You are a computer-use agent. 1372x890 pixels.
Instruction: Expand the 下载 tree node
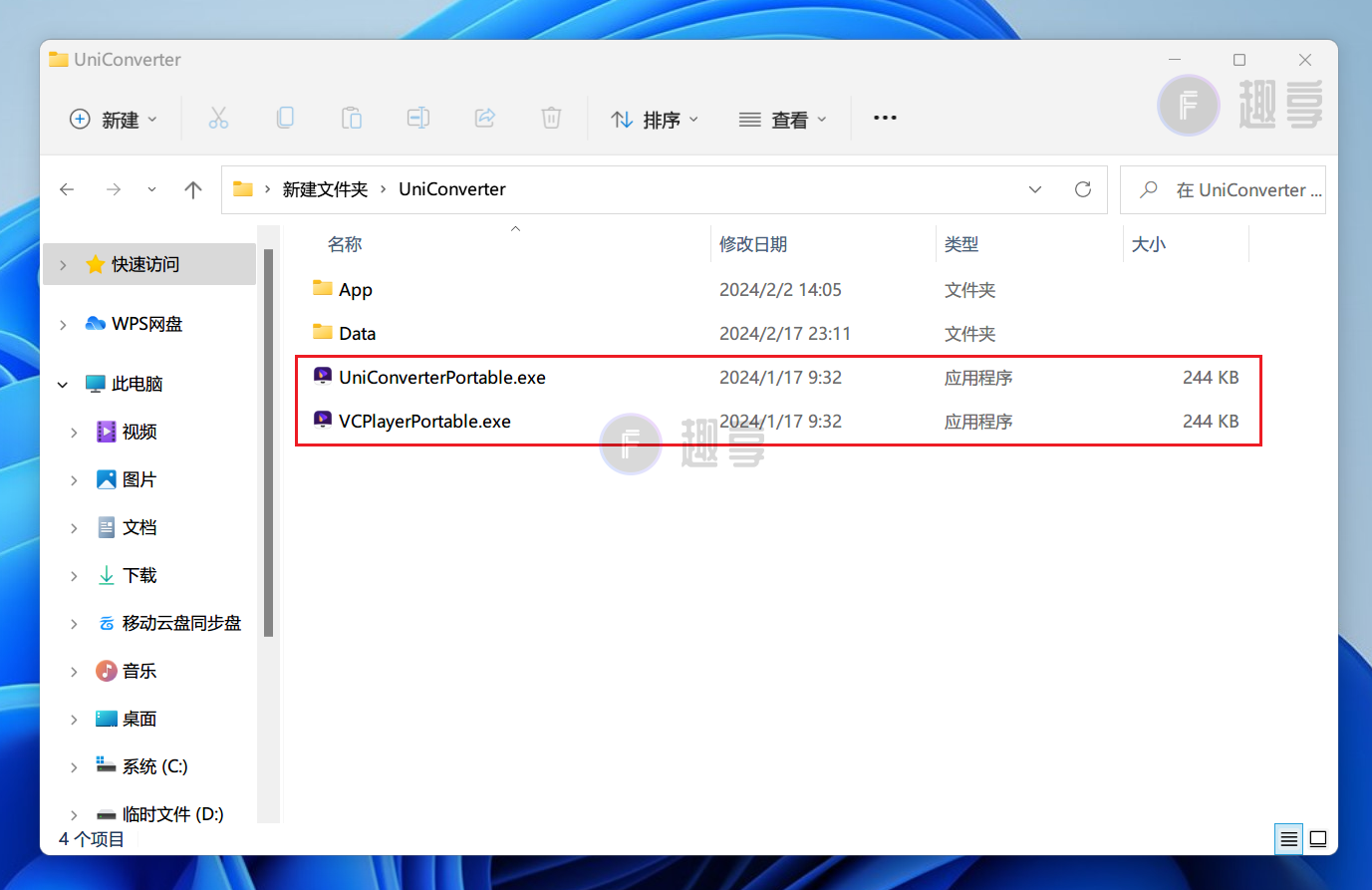click(74, 576)
